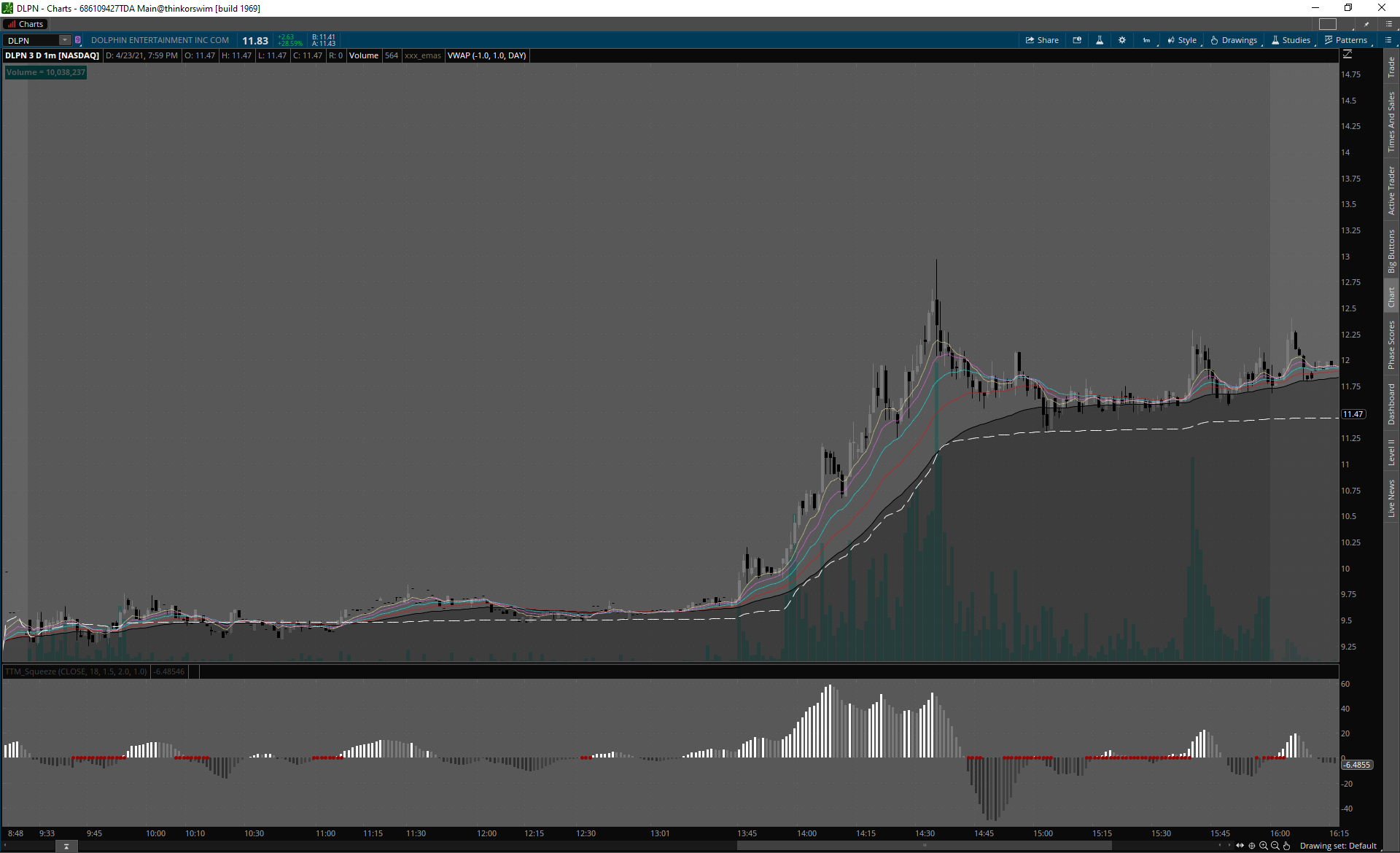Image resolution: width=1400 pixels, height=853 pixels.
Task: Click the bottom horizontal scrollbar thumb
Action: [x=924, y=846]
